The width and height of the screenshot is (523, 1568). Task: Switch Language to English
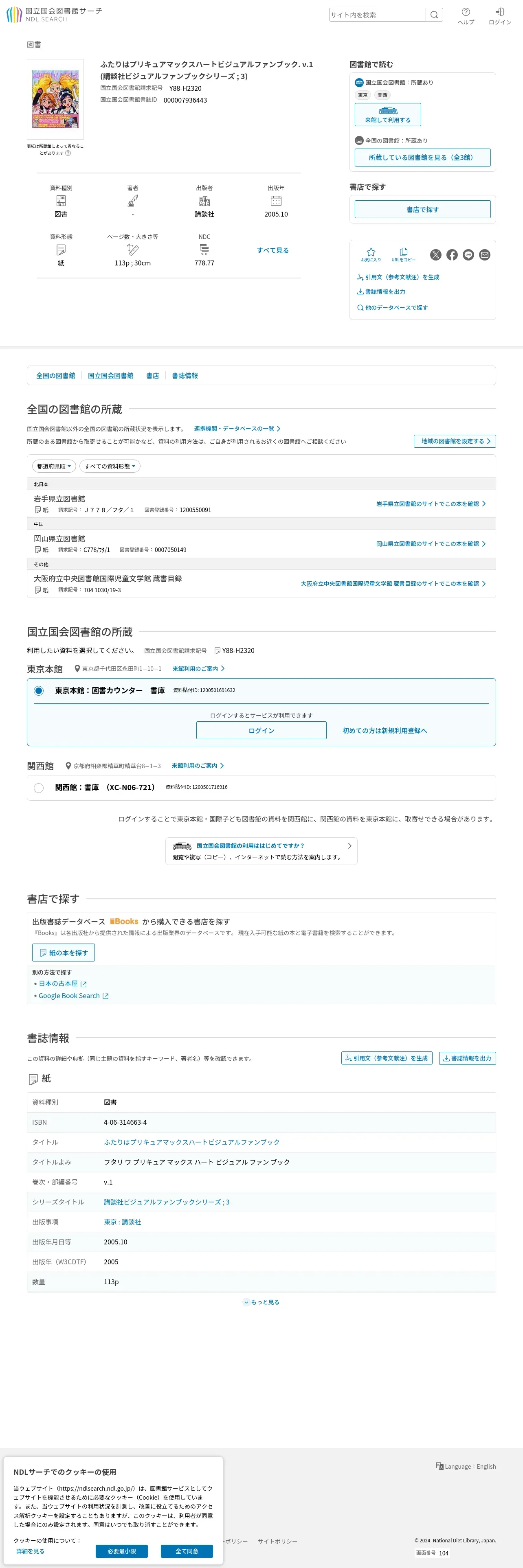click(466, 1466)
